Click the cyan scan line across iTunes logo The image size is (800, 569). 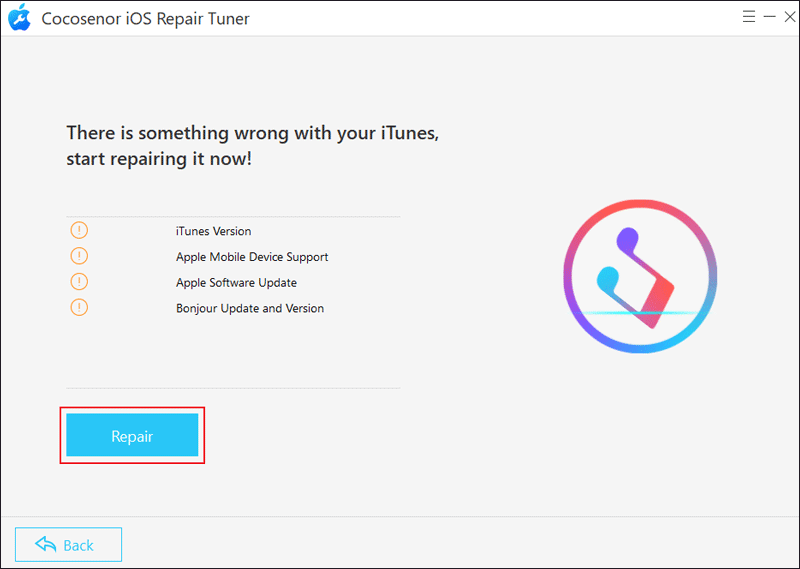[641, 312]
